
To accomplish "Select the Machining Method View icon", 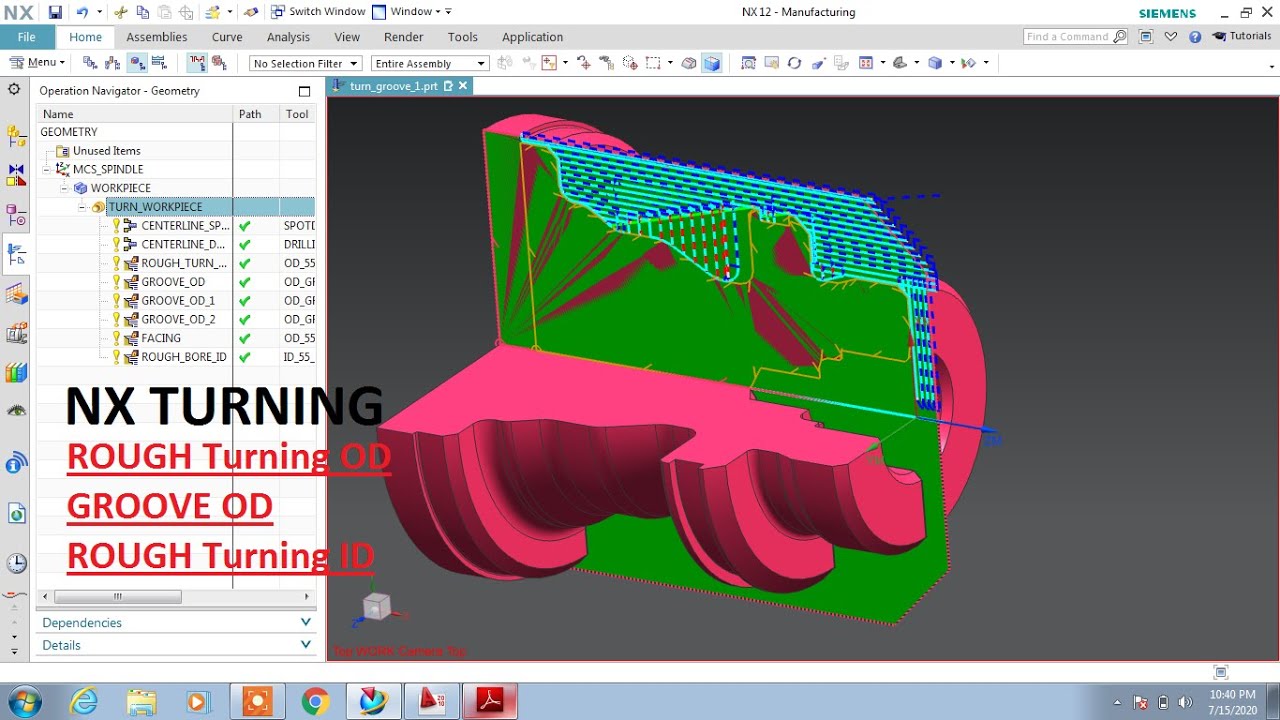I will [x=161, y=63].
